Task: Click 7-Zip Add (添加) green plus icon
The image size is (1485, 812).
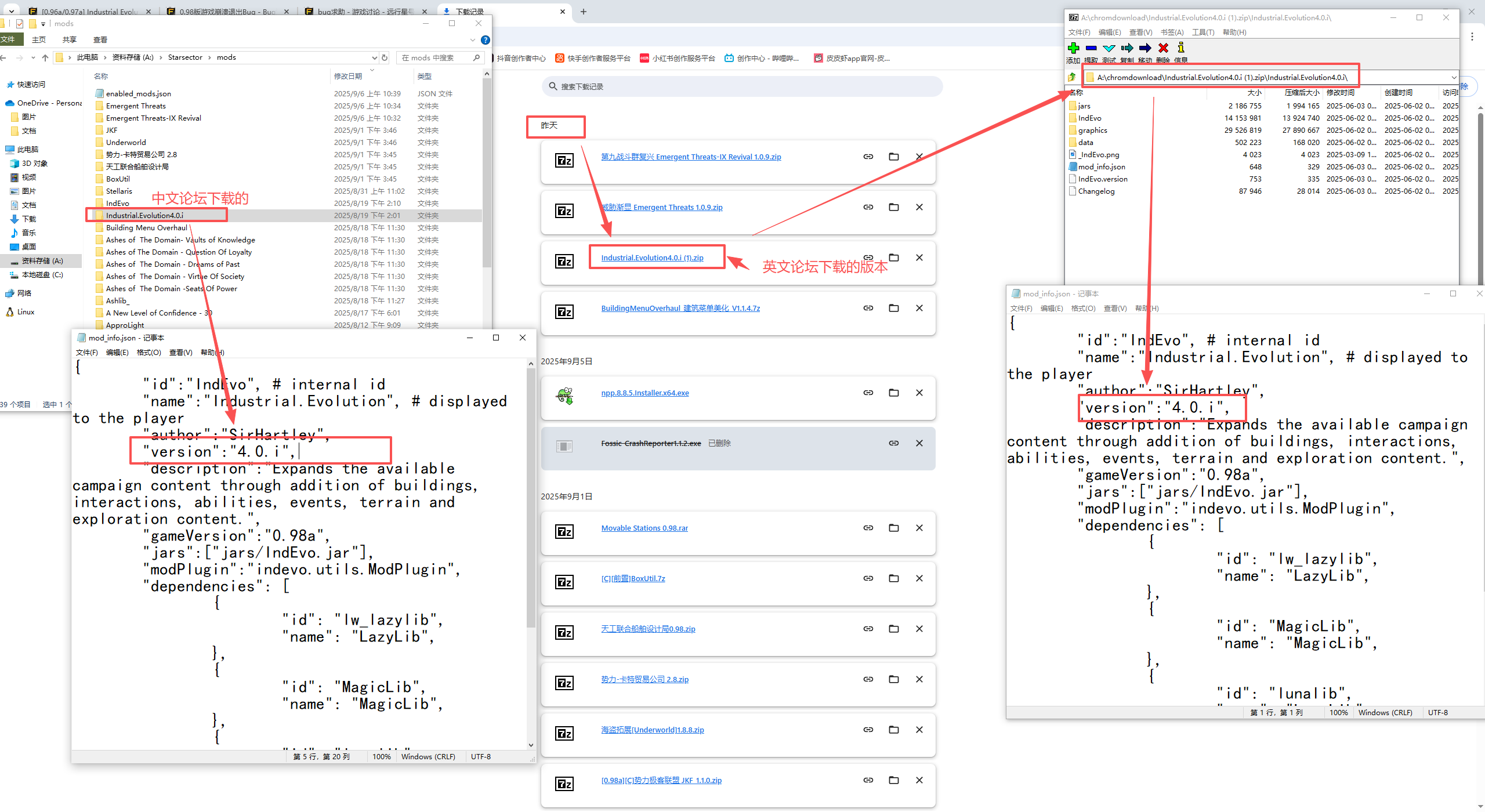Action: pos(1073,48)
